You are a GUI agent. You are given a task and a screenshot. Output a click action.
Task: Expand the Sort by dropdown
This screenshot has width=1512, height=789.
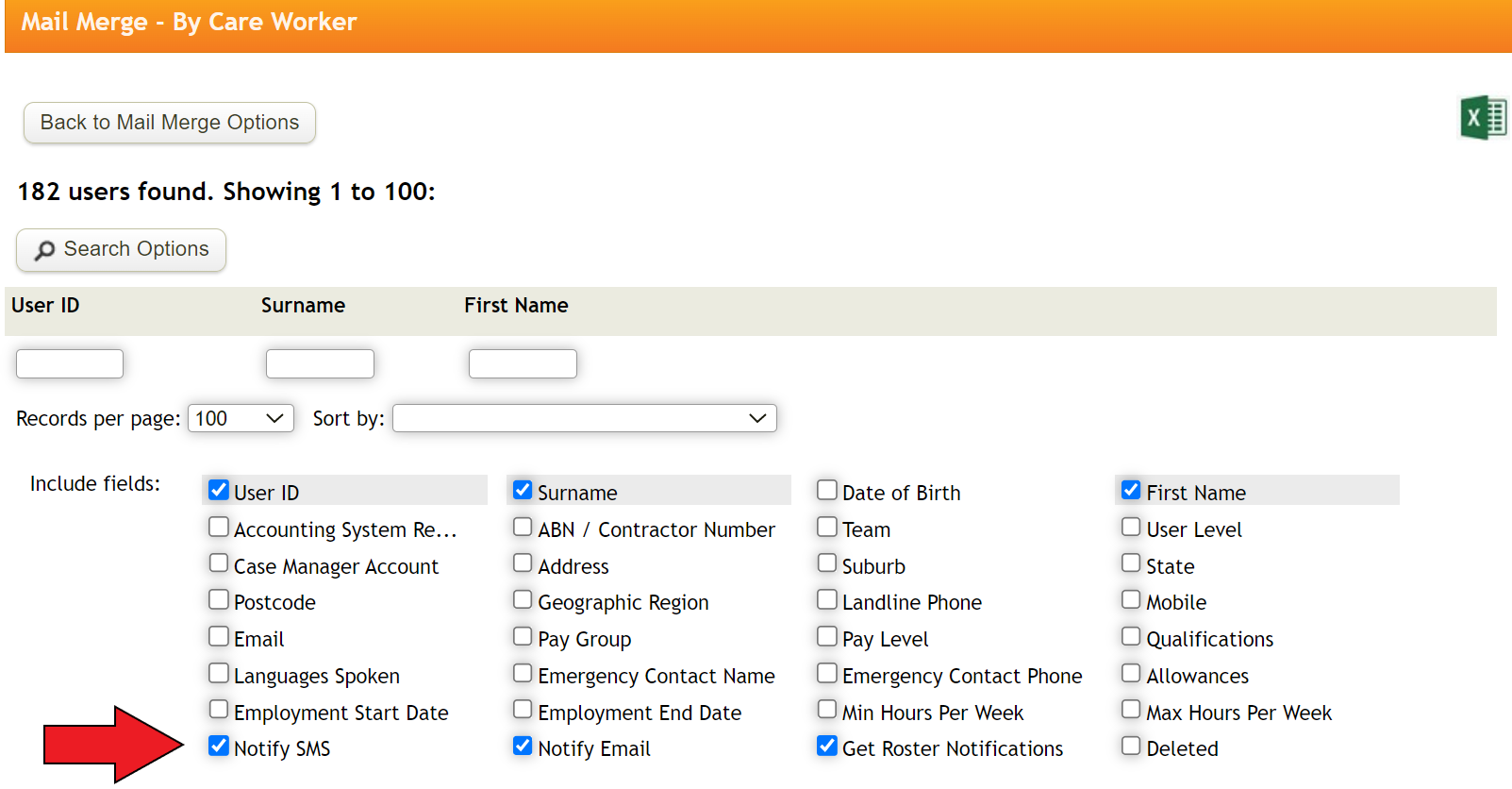tap(585, 418)
